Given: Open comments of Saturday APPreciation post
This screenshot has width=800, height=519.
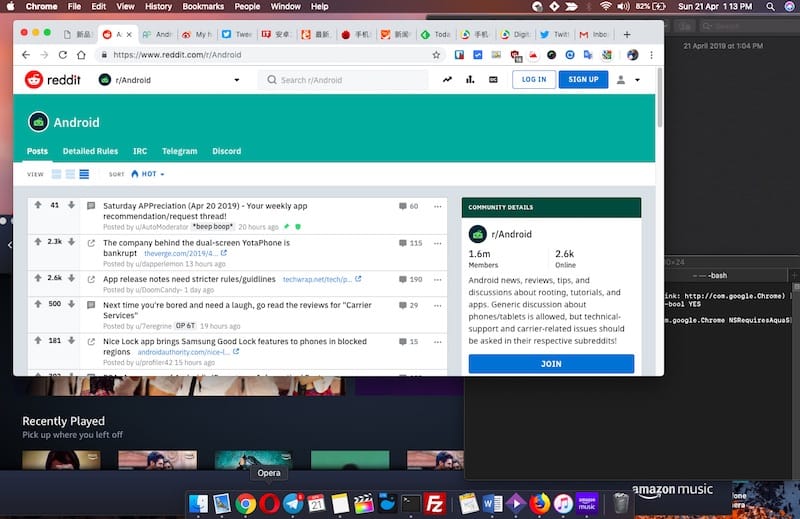Looking at the screenshot, I should [x=409, y=207].
